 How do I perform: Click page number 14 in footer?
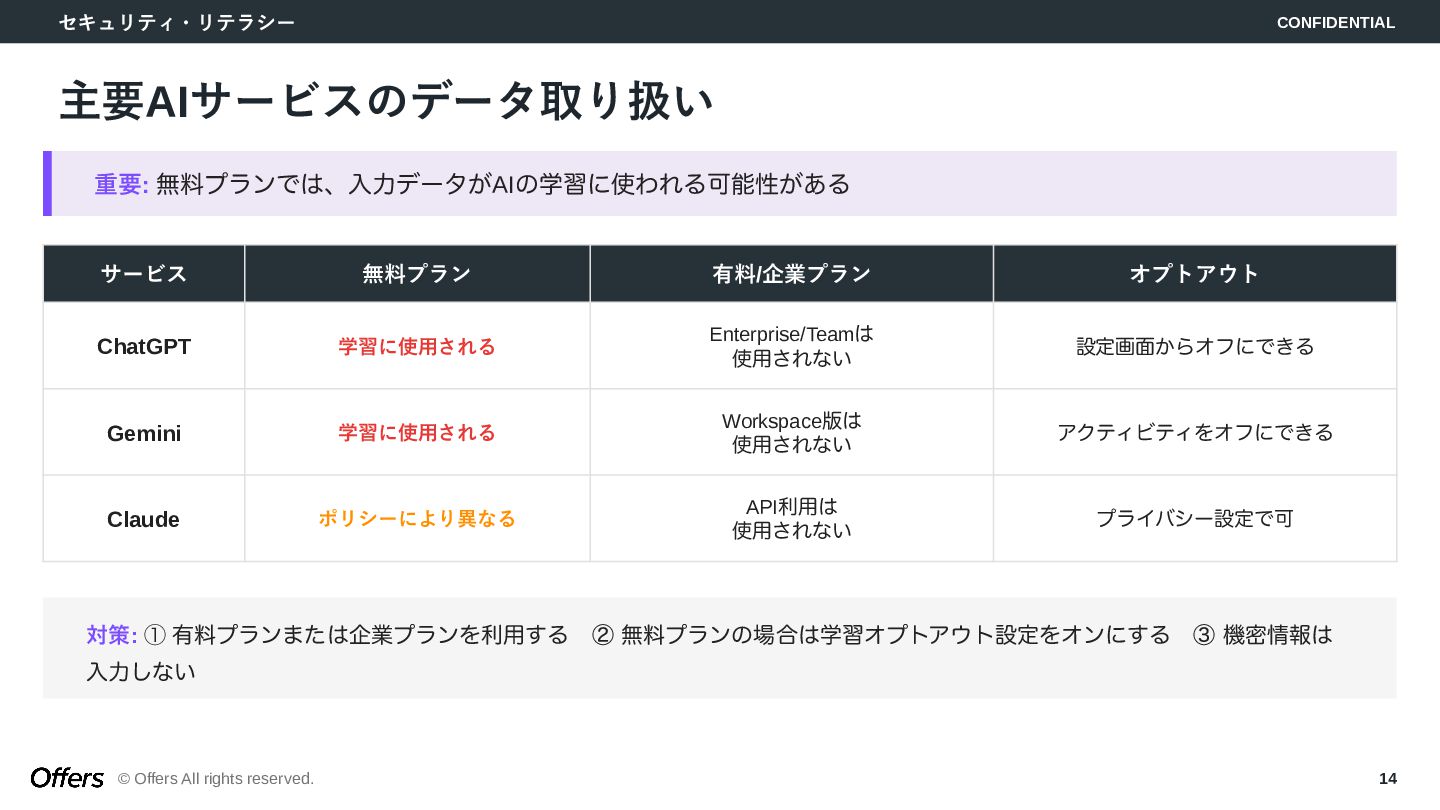tap(1387, 778)
